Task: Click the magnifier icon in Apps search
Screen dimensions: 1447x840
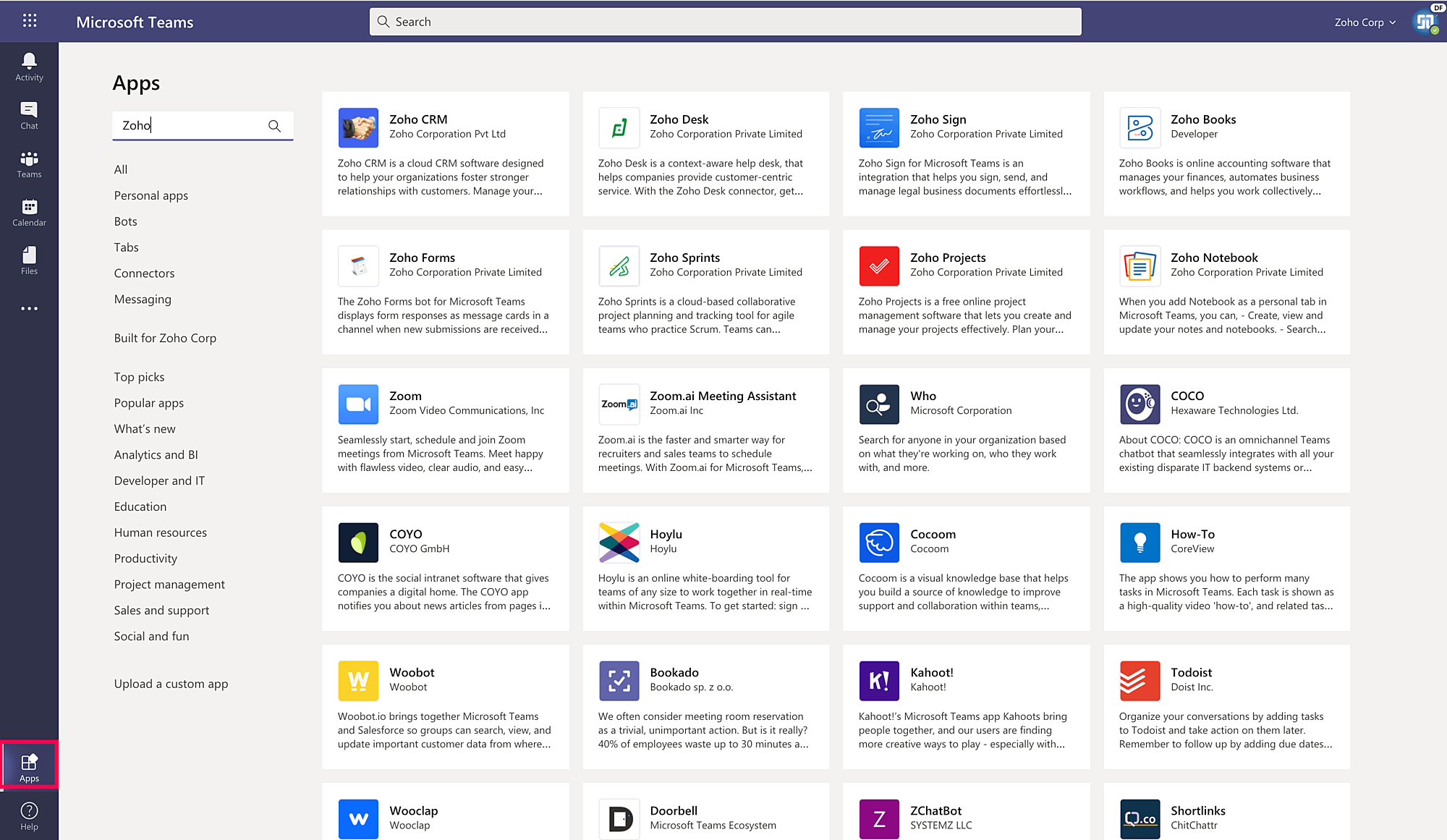Action: tap(274, 126)
